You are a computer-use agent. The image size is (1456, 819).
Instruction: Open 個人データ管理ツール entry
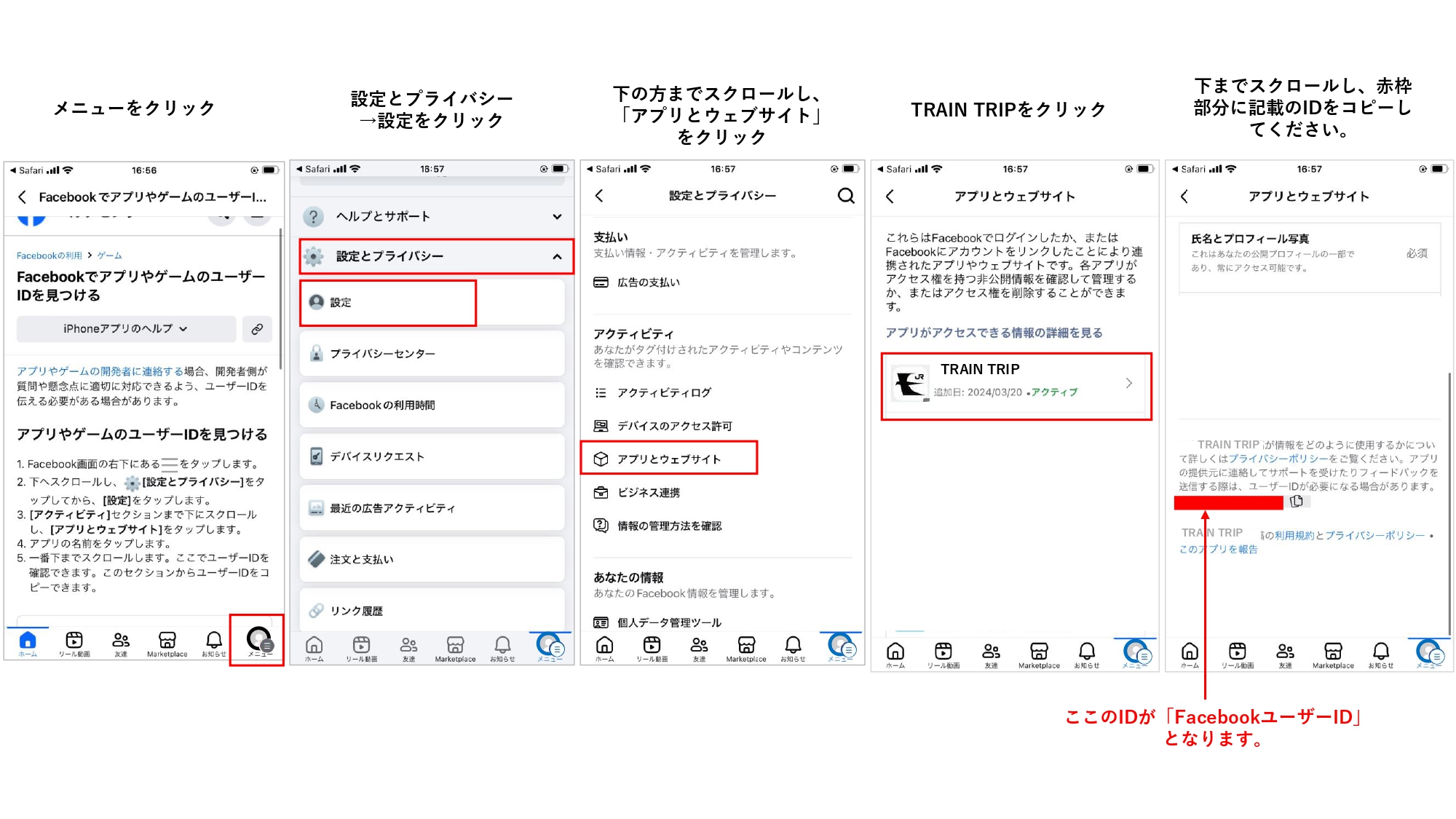point(658,622)
